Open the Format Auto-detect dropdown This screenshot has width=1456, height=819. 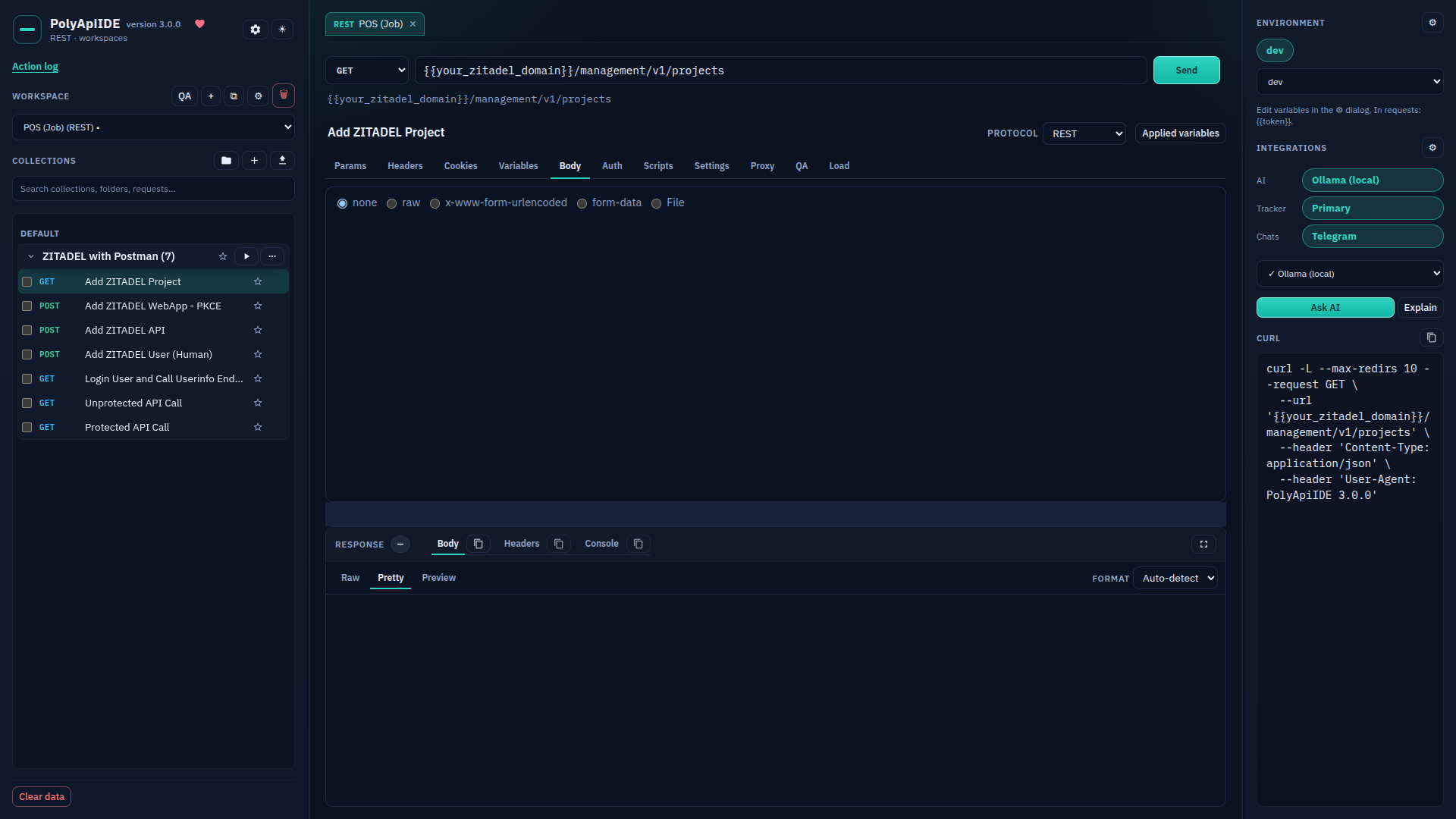click(x=1175, y=579)
